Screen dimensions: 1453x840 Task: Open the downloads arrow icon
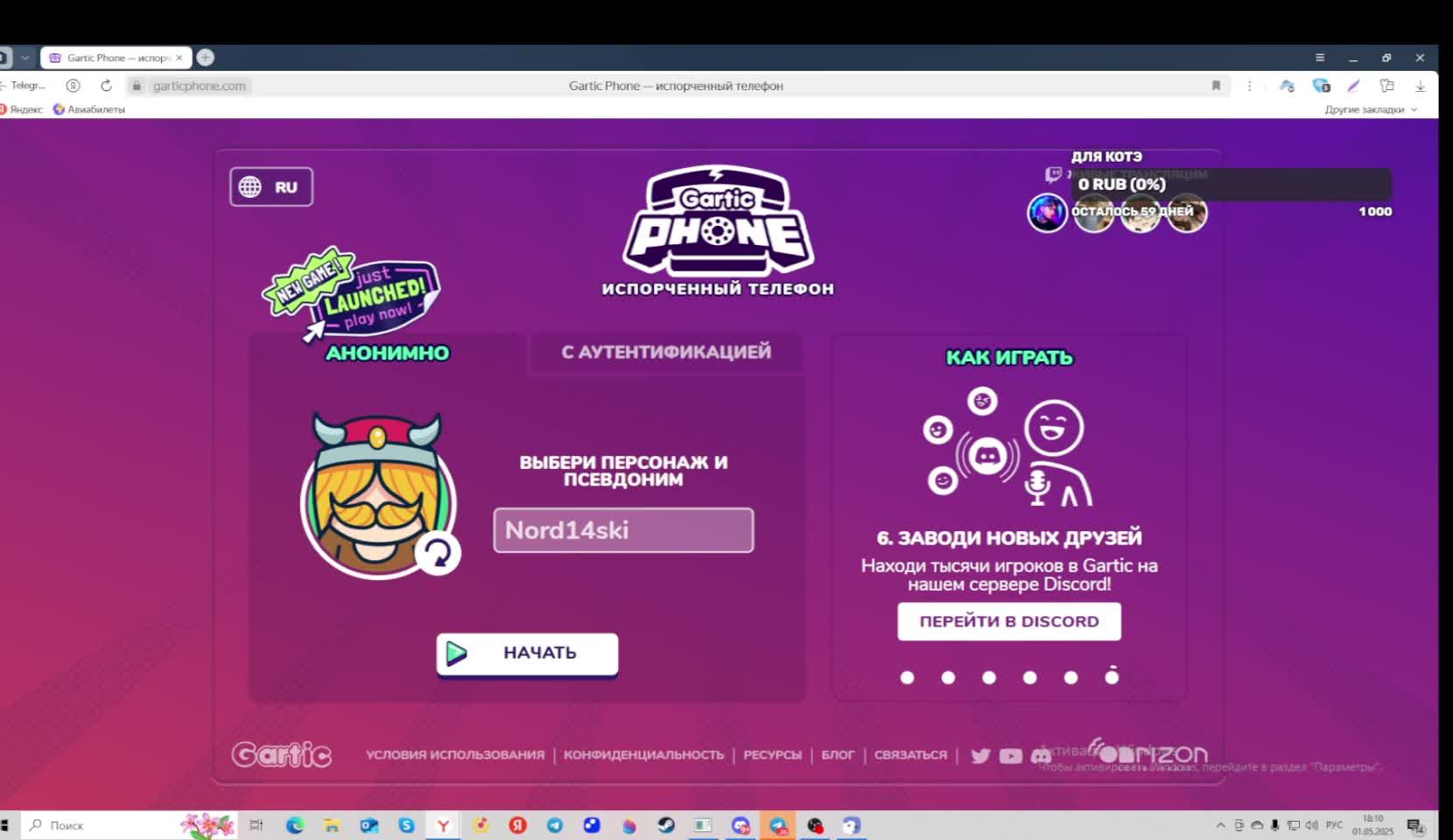coord(1420,86)
